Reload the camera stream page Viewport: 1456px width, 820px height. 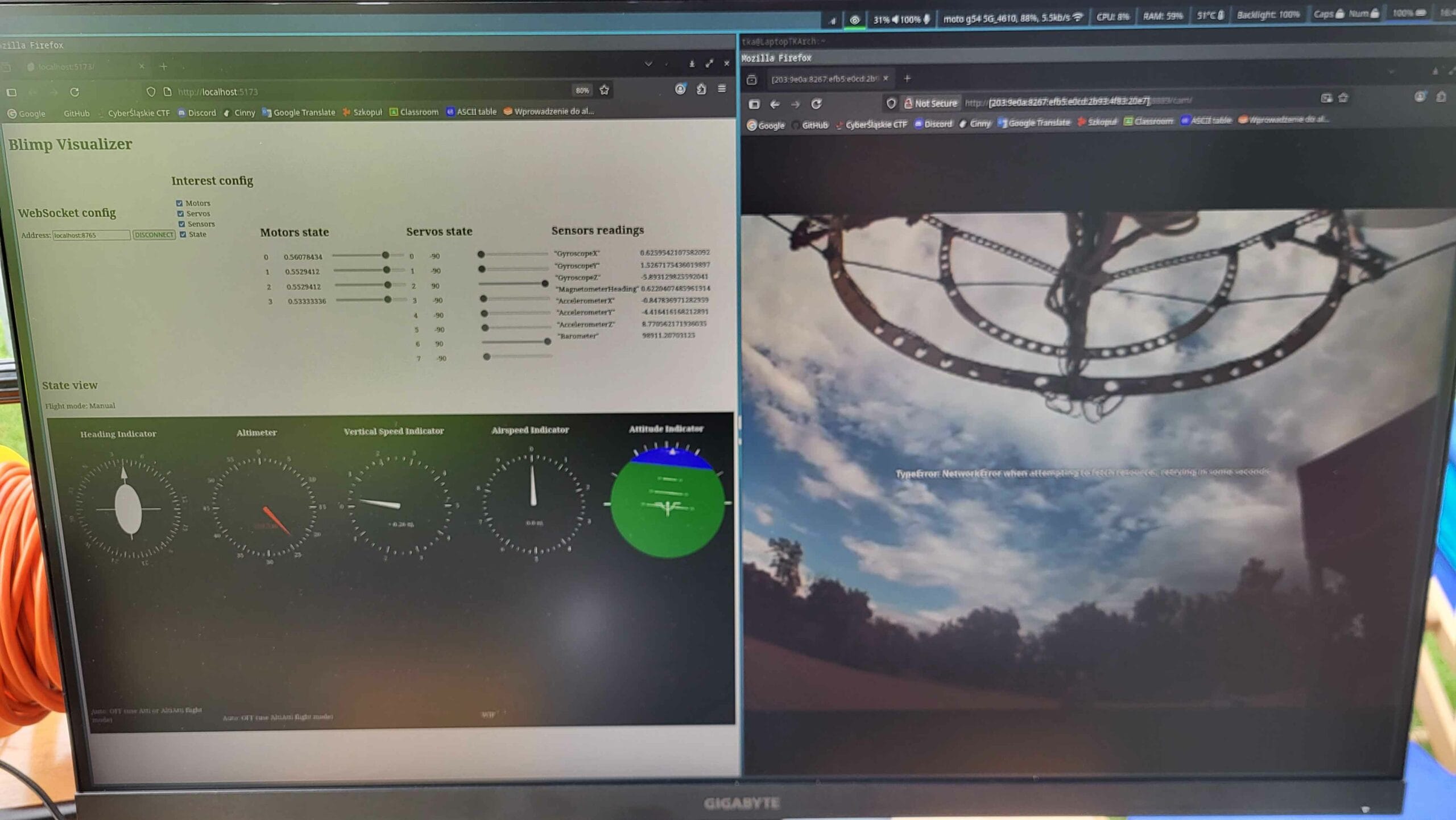pos(816,104)
